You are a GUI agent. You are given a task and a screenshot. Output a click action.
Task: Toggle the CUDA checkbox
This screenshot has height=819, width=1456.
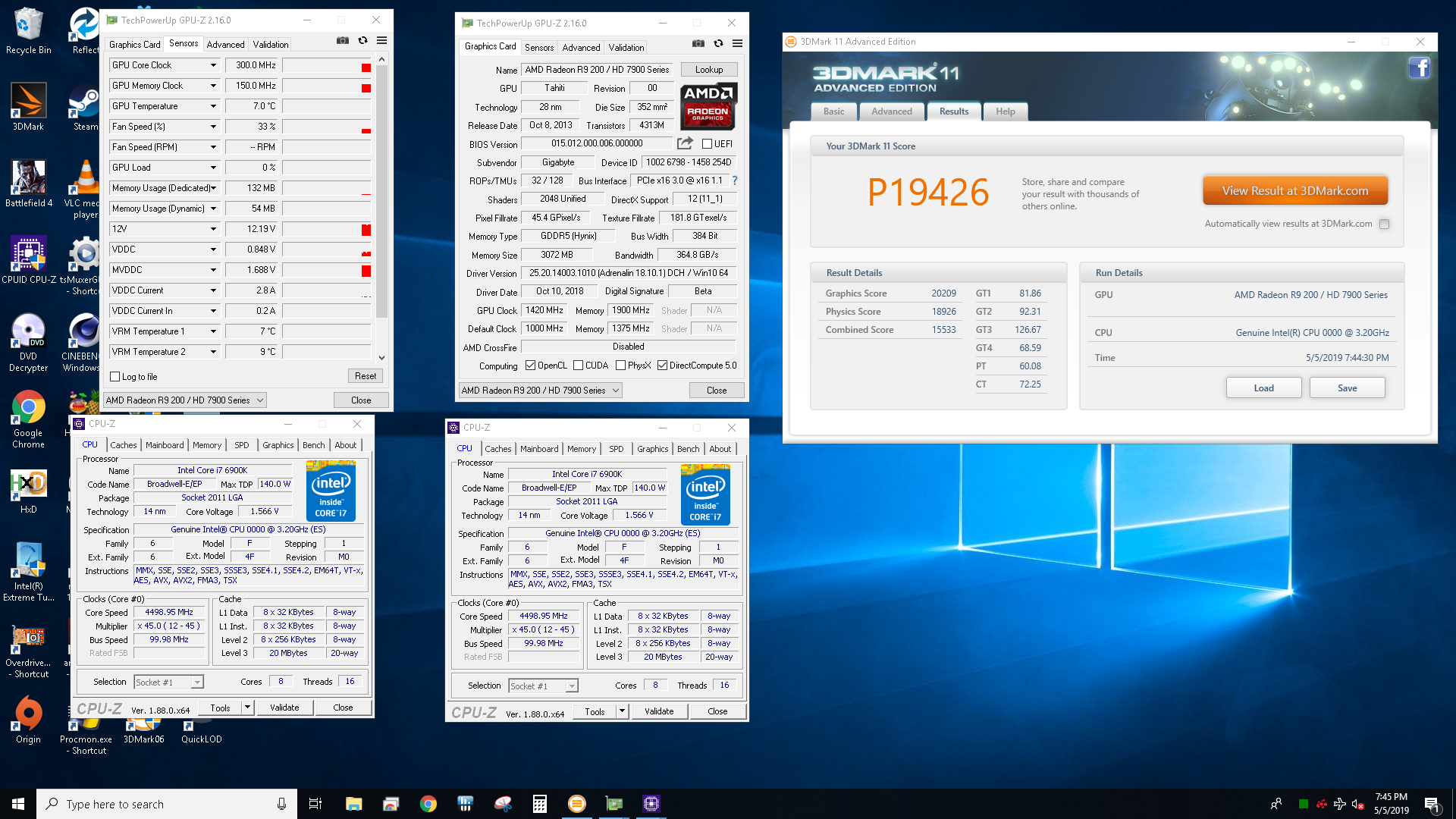point(579,366)
